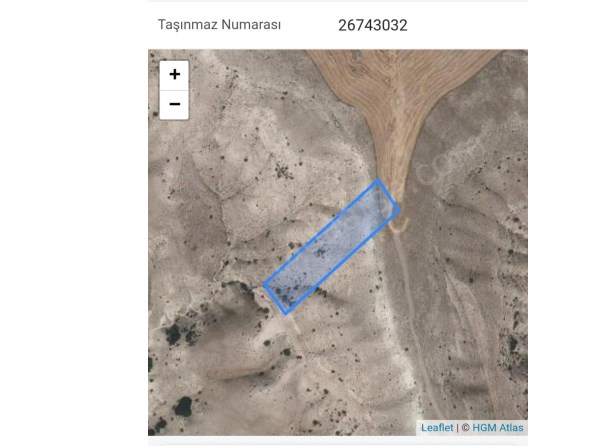This screenshot has height=446, width=594.
Task: Click the parcel's eastern corner vertex
Action: (399, 210)
